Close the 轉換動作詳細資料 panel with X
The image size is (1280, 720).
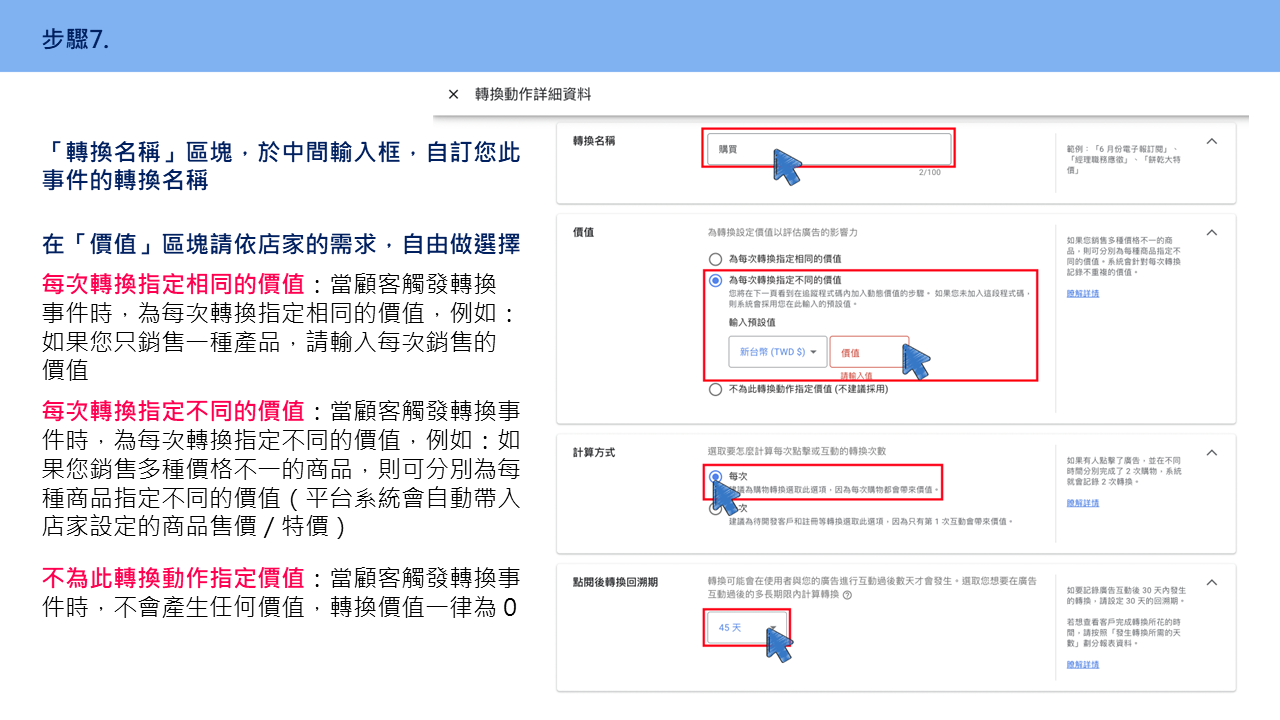pyautogui.click(x=453, y=95)
